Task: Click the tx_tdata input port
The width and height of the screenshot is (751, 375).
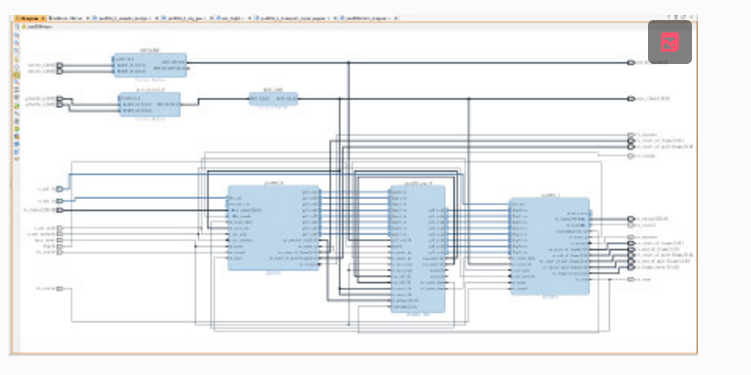Action: tap(59, 210)
